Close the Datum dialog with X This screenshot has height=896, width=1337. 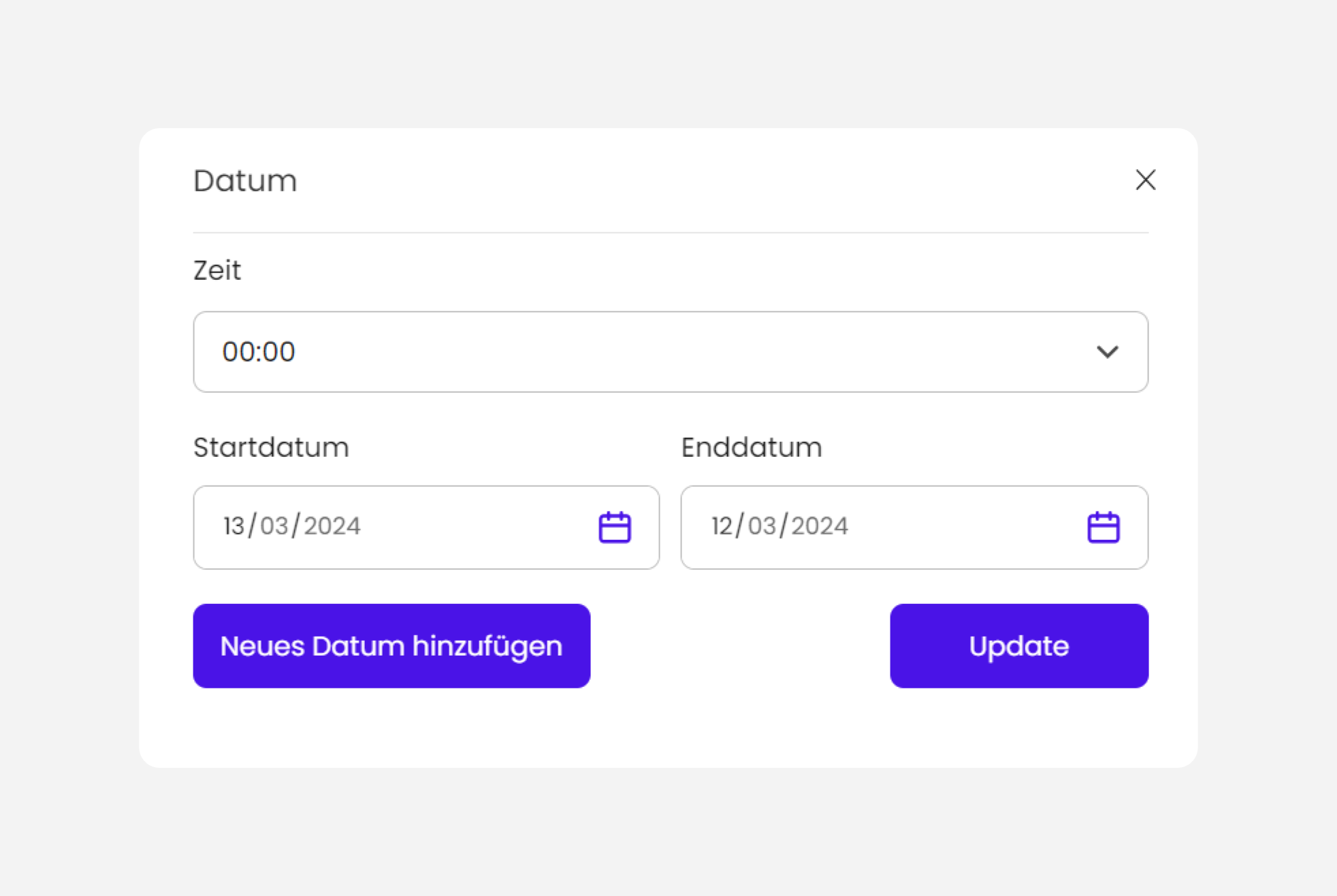click(x=1146, y=180)
